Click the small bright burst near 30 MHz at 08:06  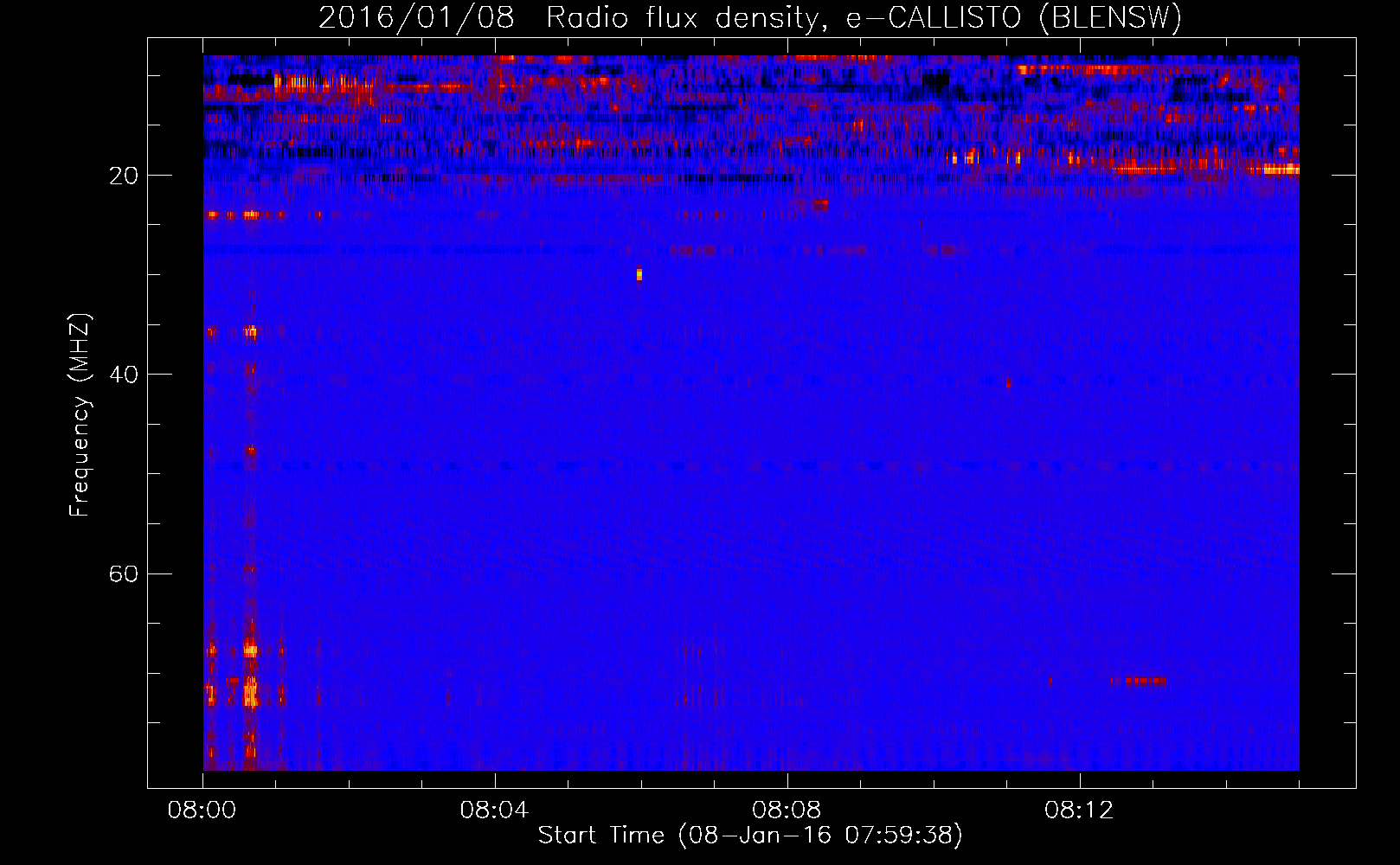tap(639, 274)
